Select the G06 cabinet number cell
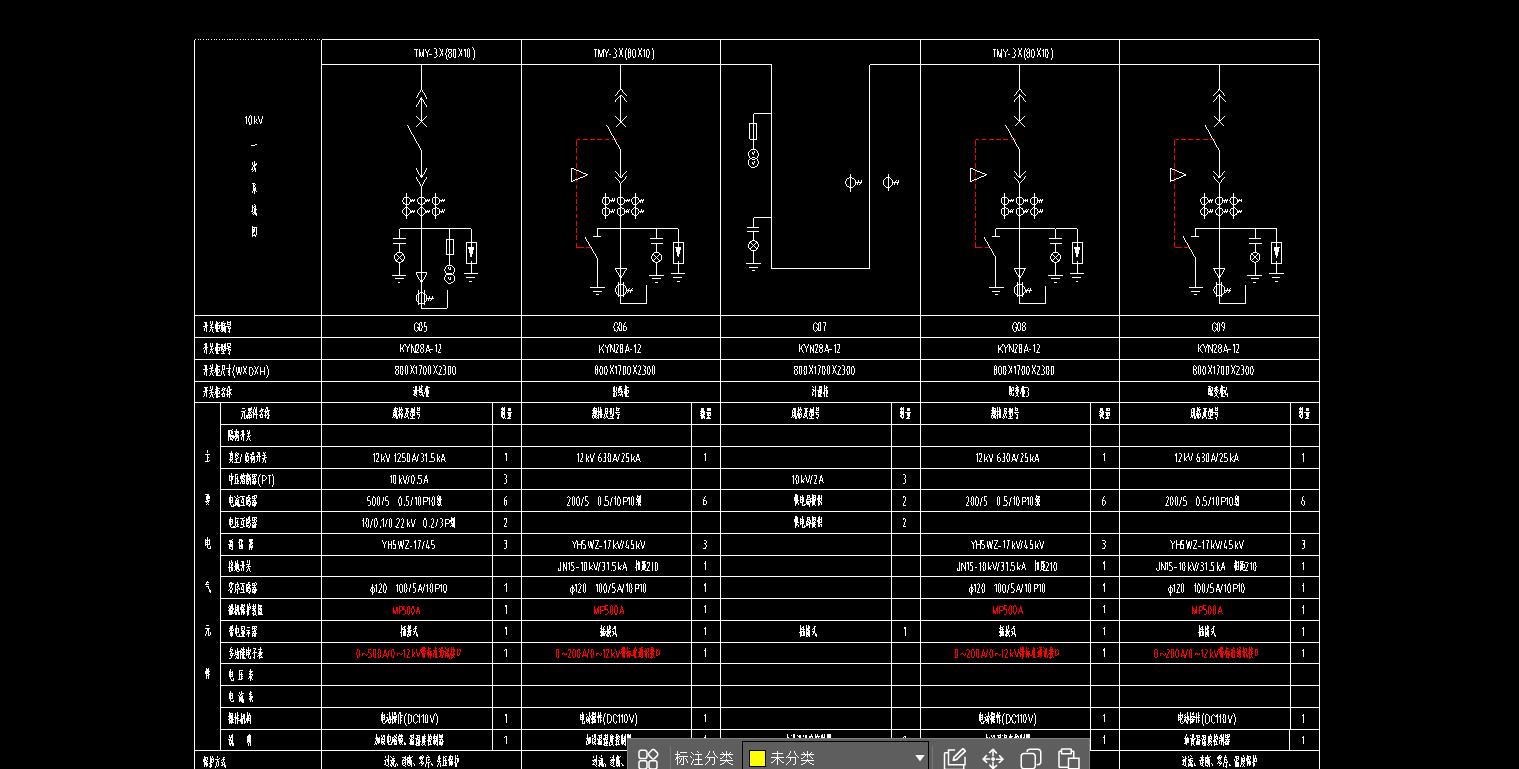Image resolution: width=1519 pixels, height=769 pixels. point(620,327)
